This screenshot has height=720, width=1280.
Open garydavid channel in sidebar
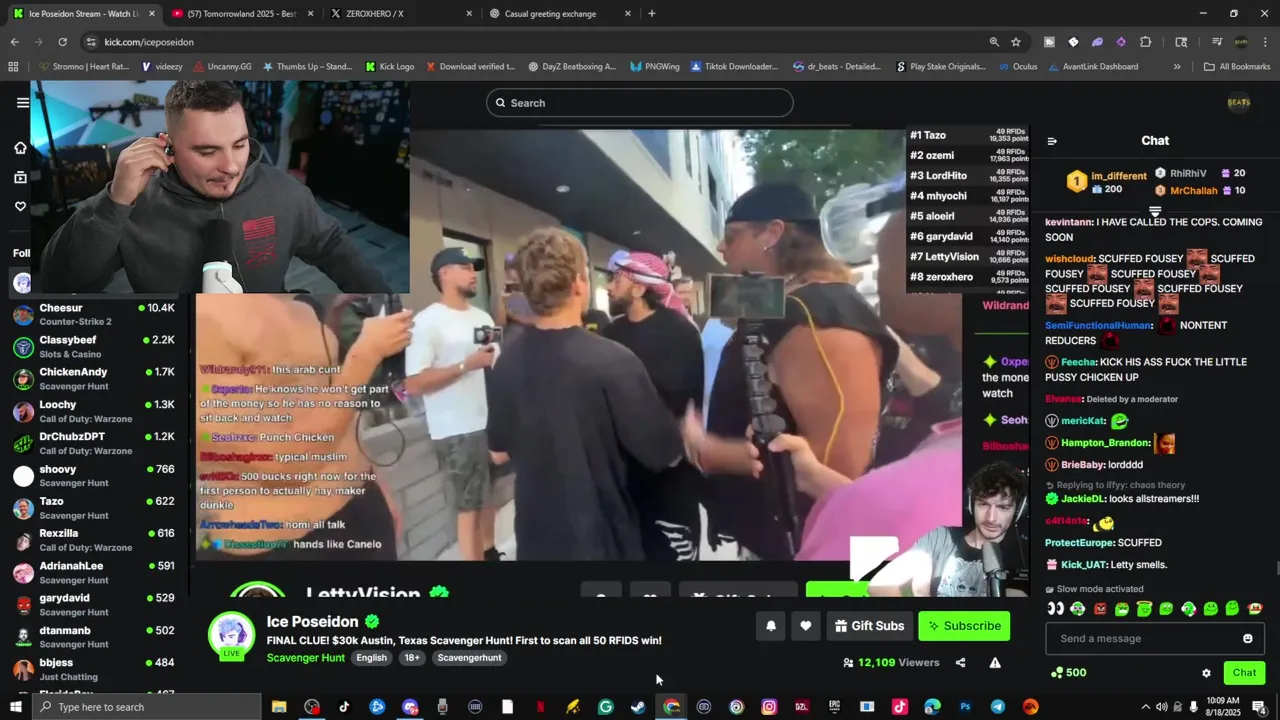point(94,604)
